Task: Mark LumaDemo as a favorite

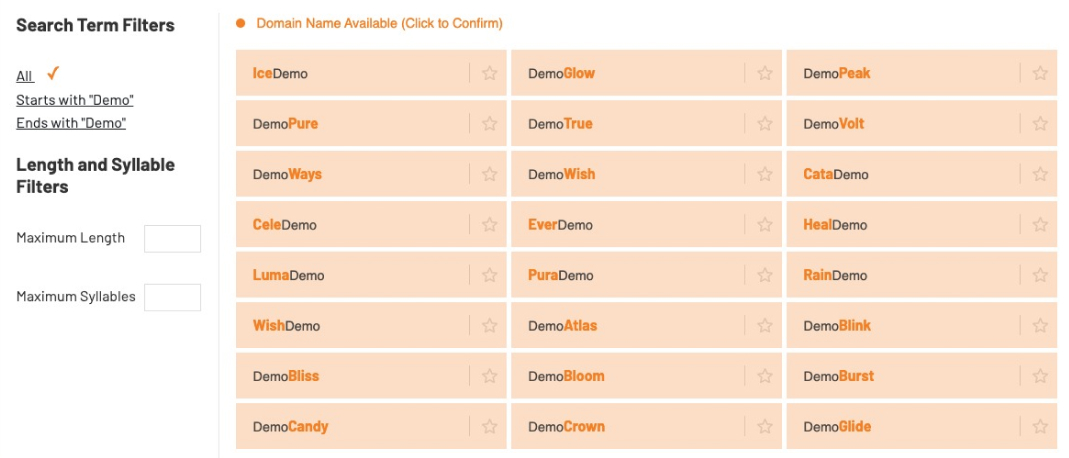Action: point(490,275)
